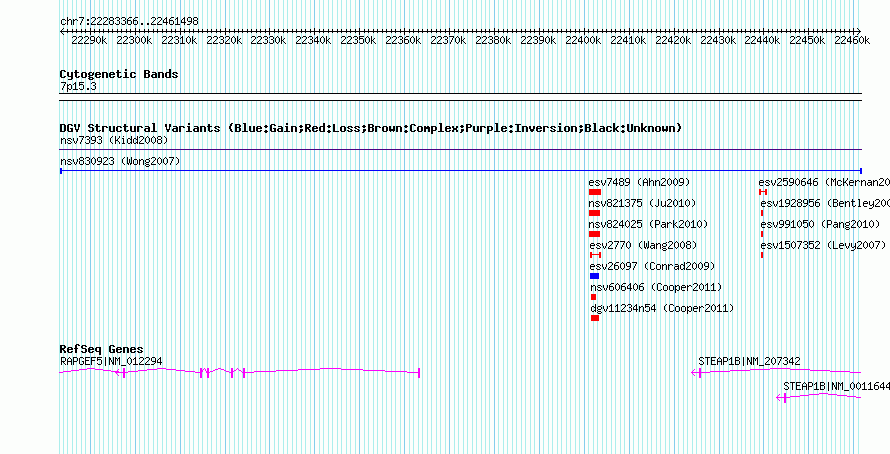Open the esv26097 (Conrad2009) variant label
Screen dimensions: 890x454
652,266
